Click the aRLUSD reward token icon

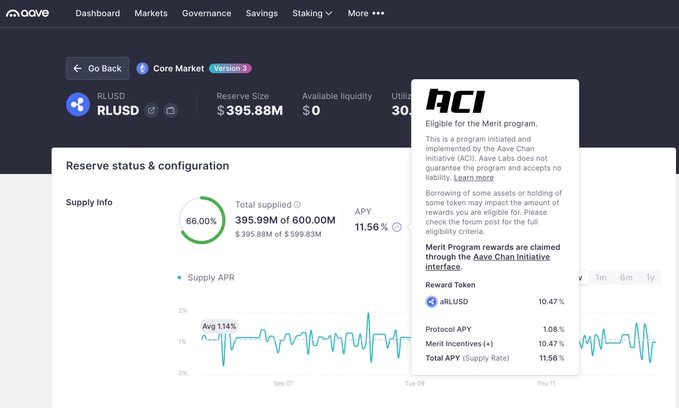(432, 301)
